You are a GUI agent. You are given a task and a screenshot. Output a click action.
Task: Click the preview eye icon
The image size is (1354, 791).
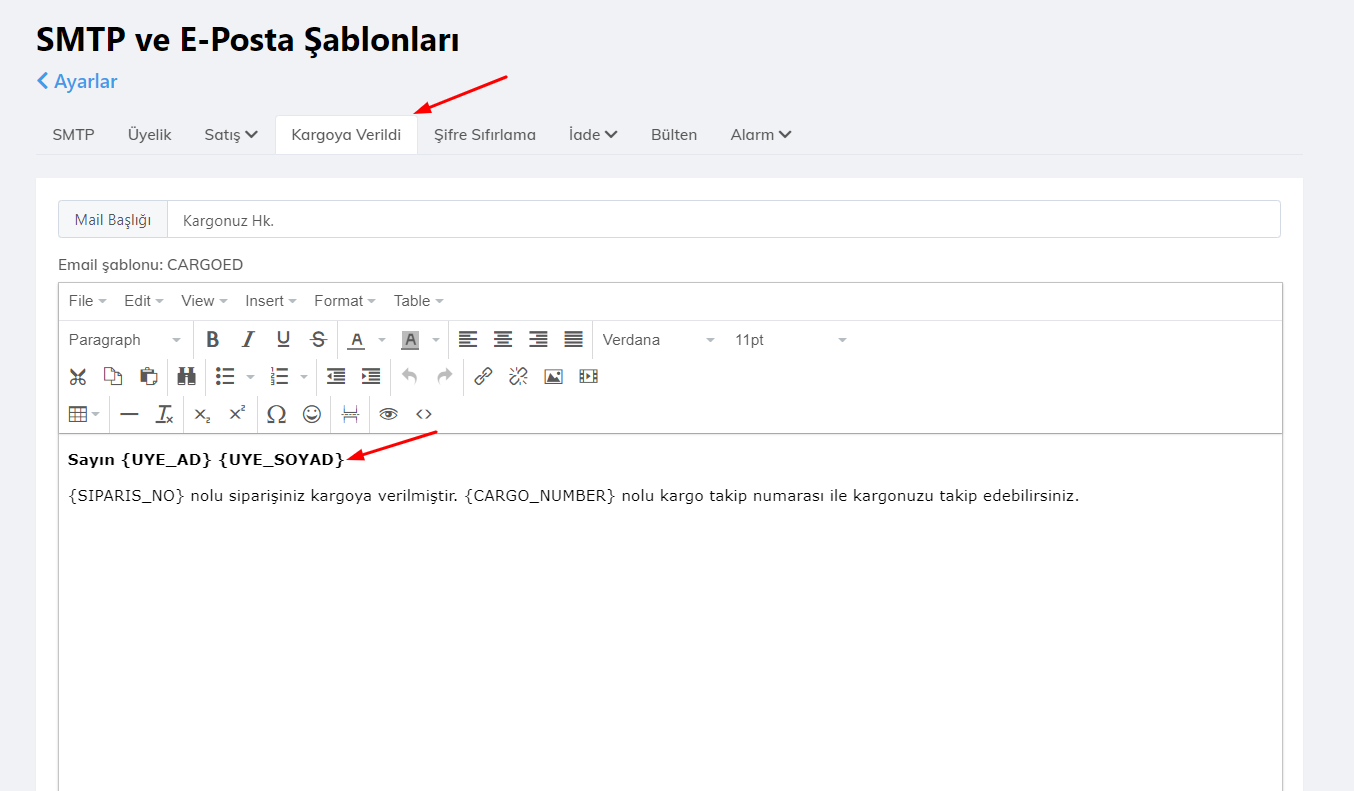388,414
